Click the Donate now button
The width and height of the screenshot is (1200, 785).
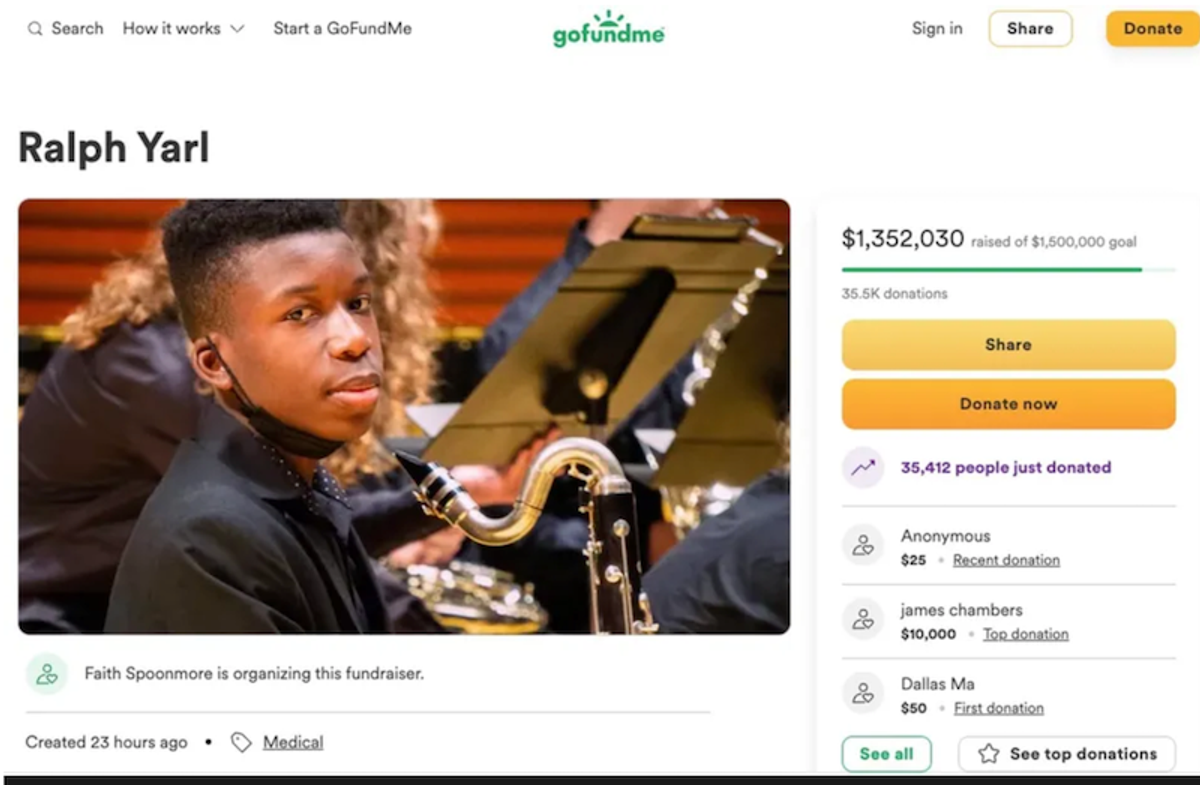[1008, 404]
